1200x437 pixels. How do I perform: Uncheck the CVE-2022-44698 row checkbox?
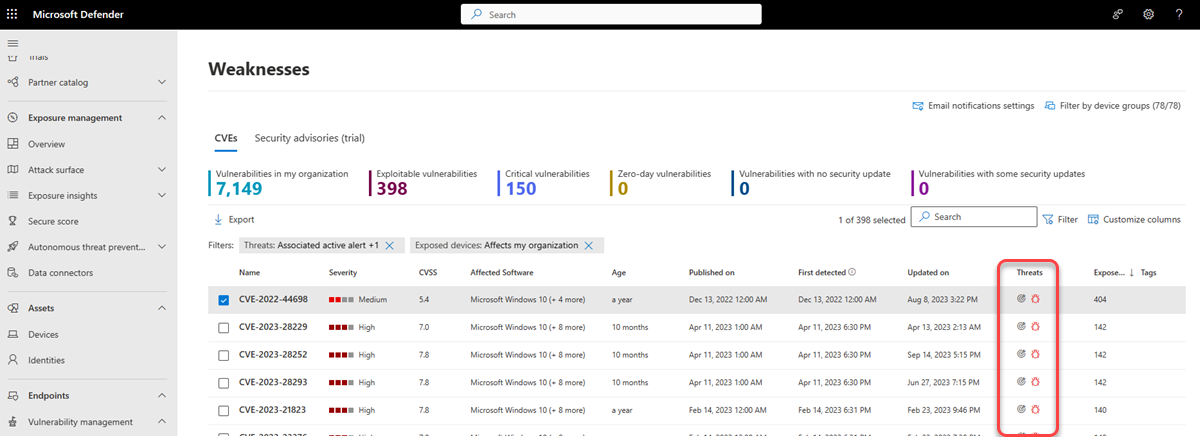(x=224, y=299)
